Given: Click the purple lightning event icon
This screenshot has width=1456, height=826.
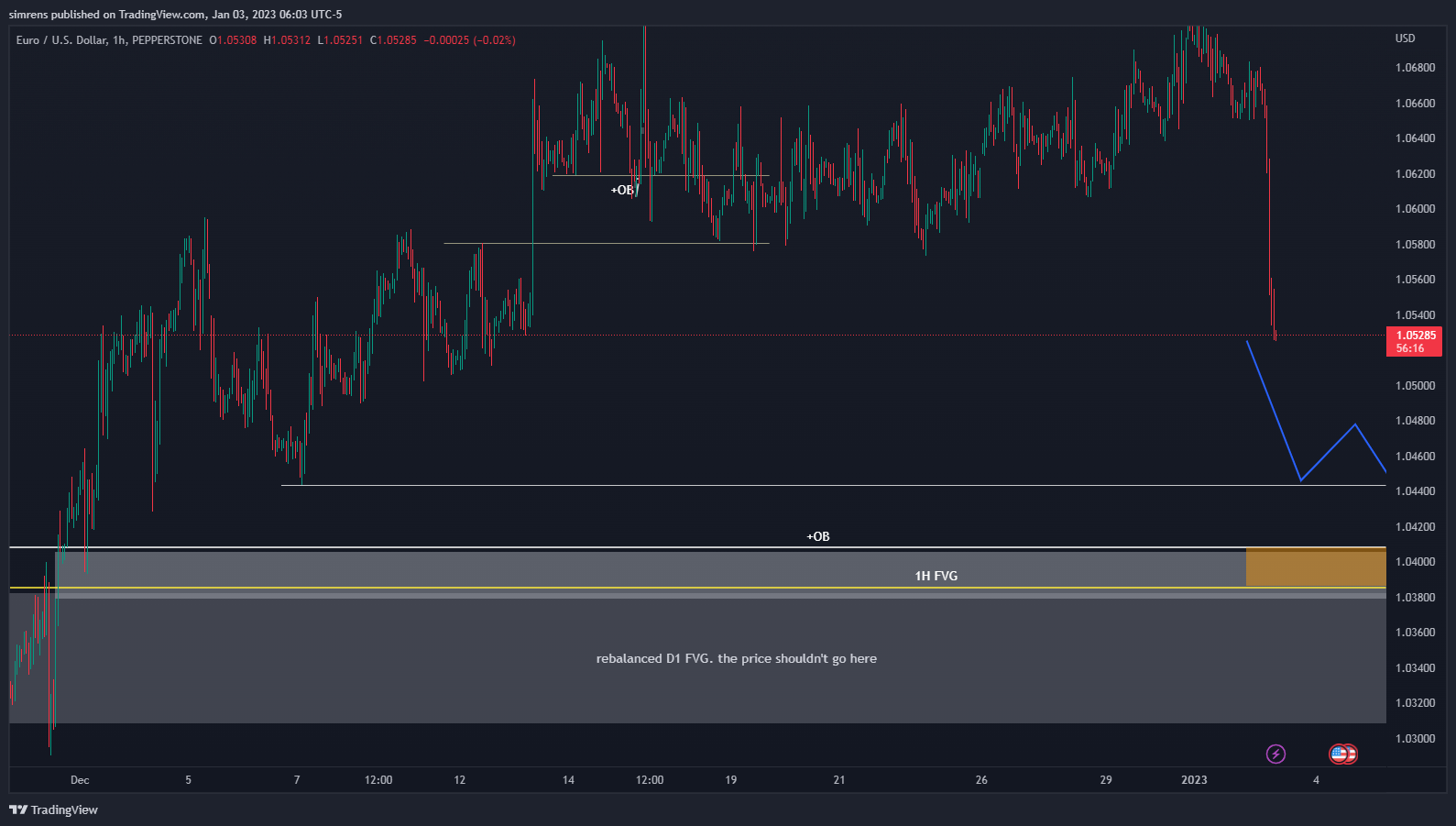Looking at the screenshot, I should (x=1275, y=754).
